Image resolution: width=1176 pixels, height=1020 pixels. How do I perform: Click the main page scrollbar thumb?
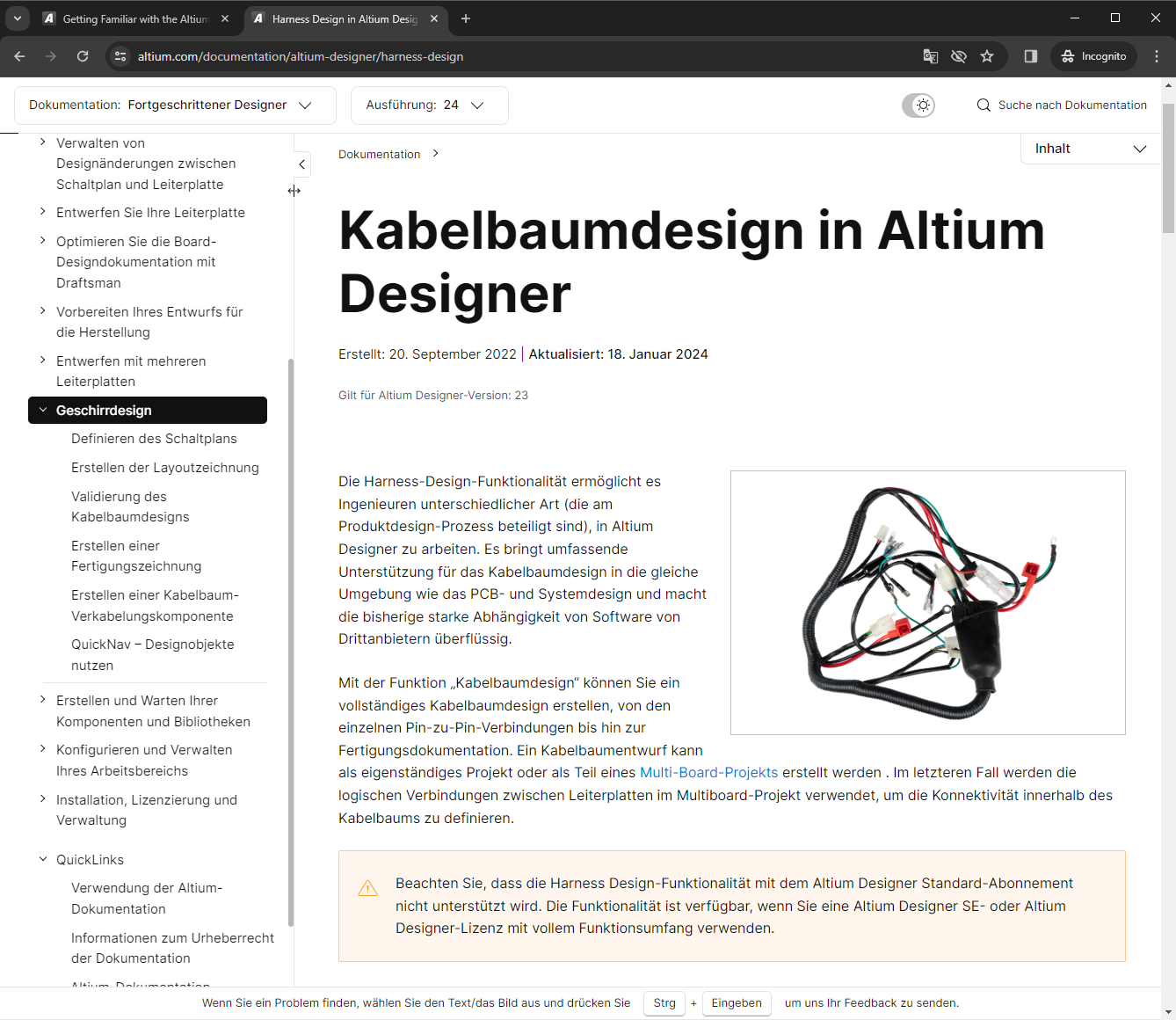1168,167
